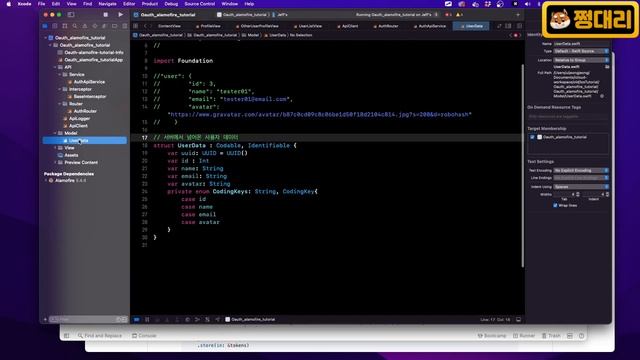640x360 pixels.
Task: Click the yellow warning count in activity bar
Action: [x=459, y=15]
